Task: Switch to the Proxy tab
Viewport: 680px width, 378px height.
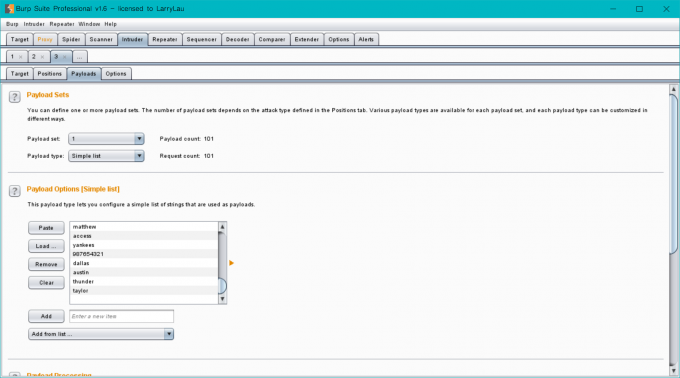Action: tap(45, 39)
